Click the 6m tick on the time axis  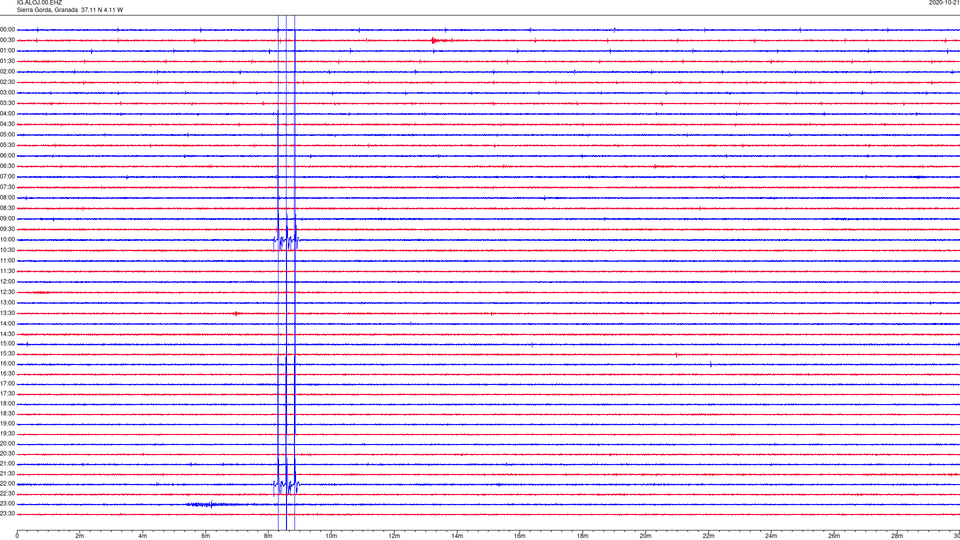click(206, 536)
